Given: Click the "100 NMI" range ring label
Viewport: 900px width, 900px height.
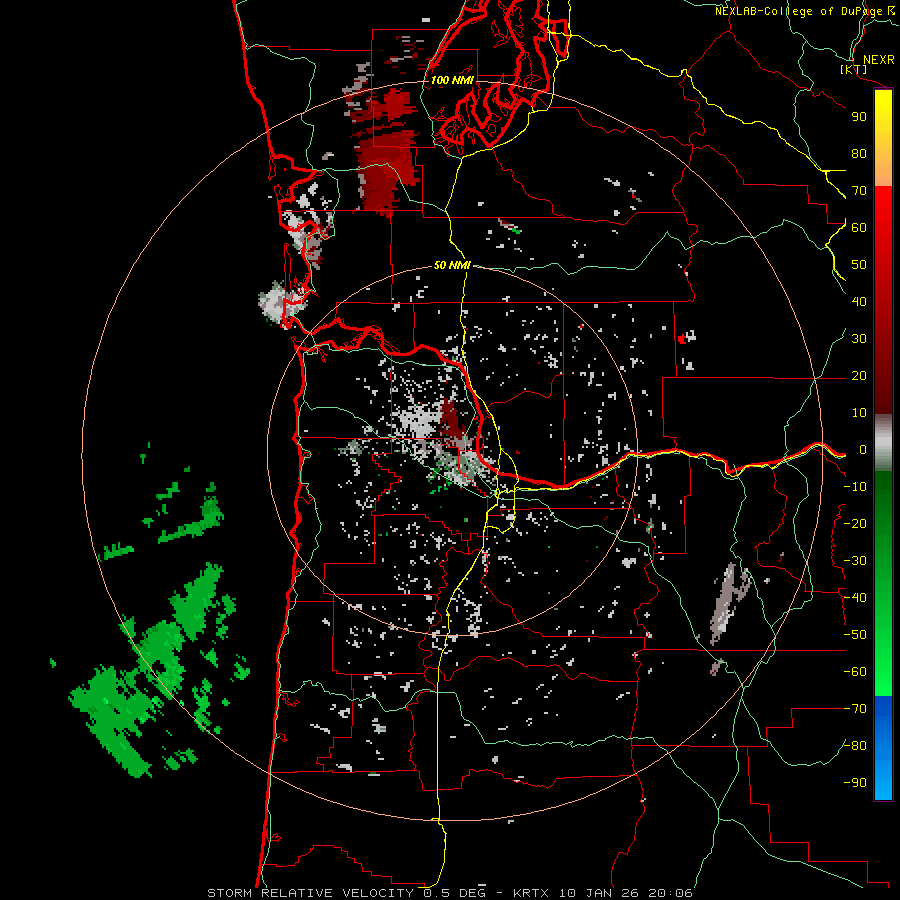Looking at the screenshot, I should point(452,80).
